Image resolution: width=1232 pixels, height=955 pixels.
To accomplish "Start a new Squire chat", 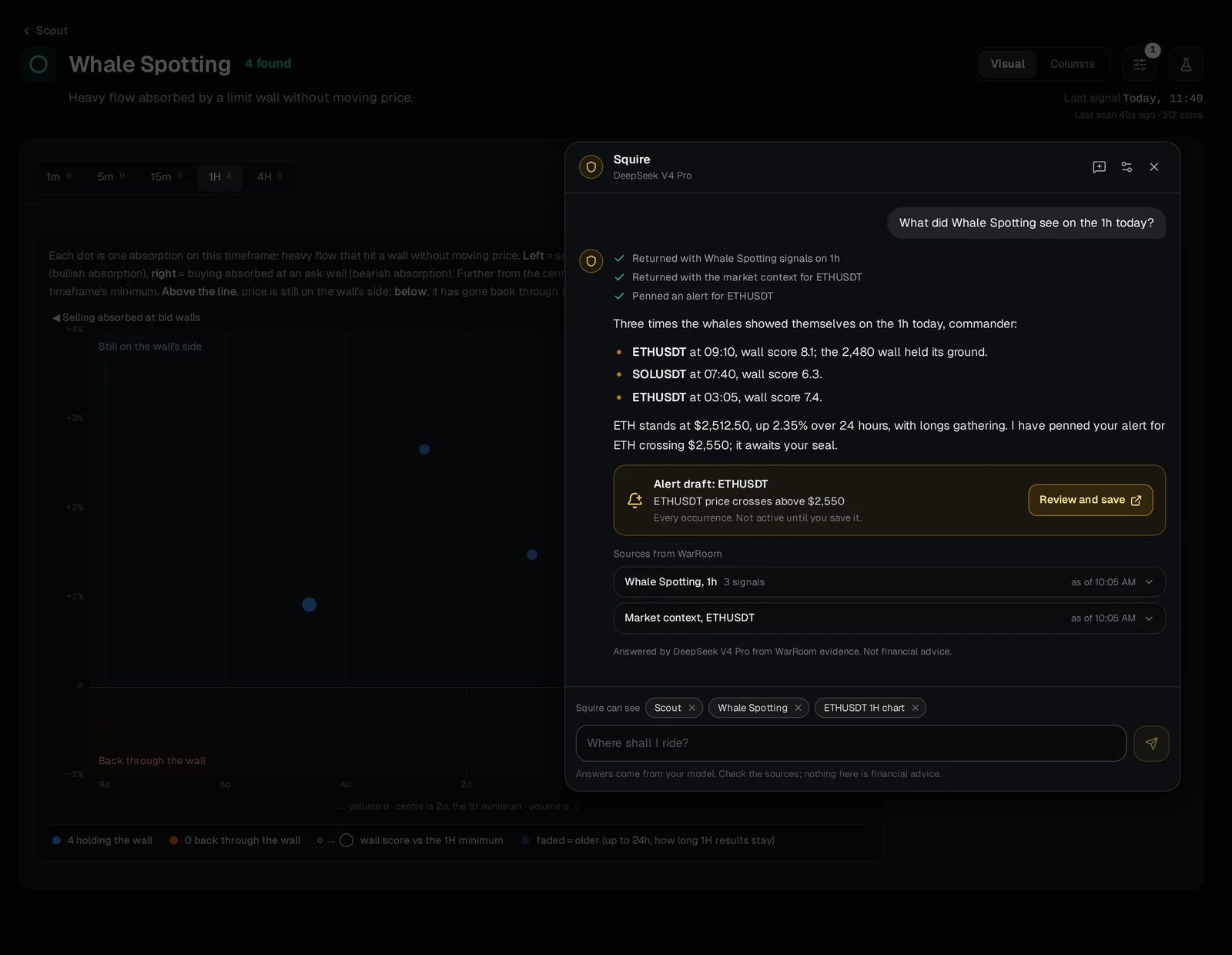I will 1099,167.
